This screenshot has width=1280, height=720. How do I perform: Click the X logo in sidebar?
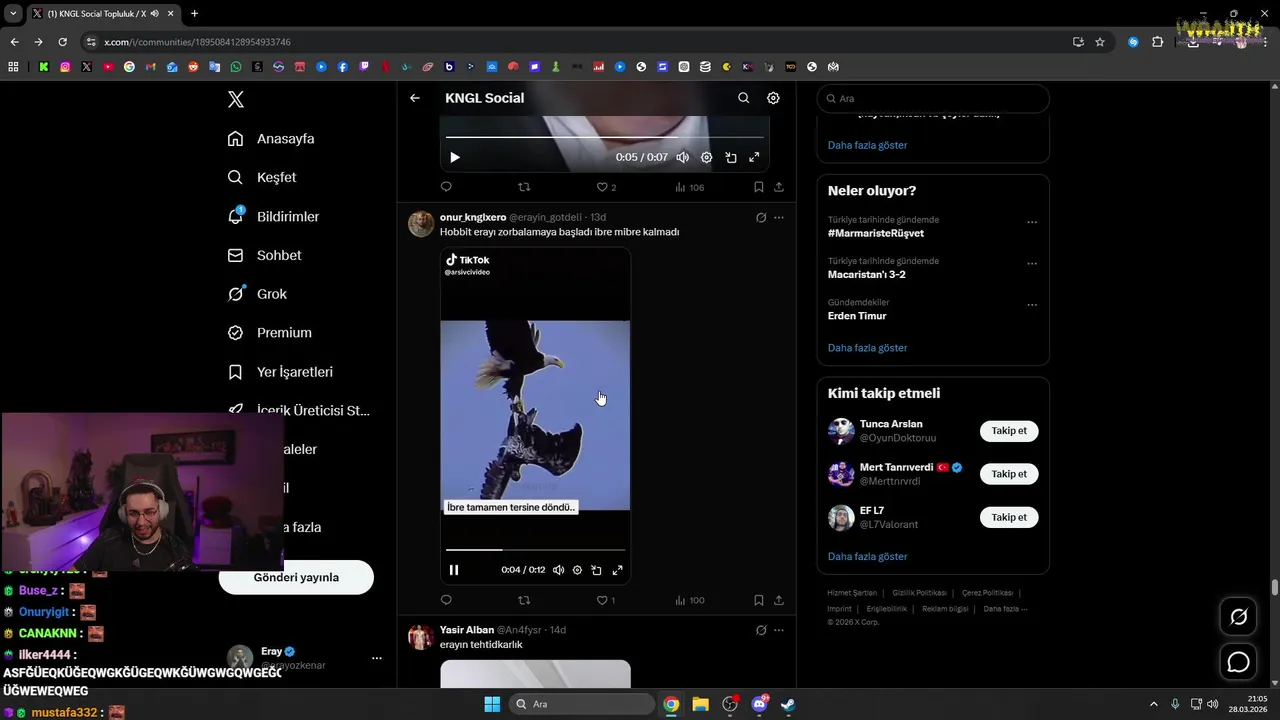pos(236,99)
